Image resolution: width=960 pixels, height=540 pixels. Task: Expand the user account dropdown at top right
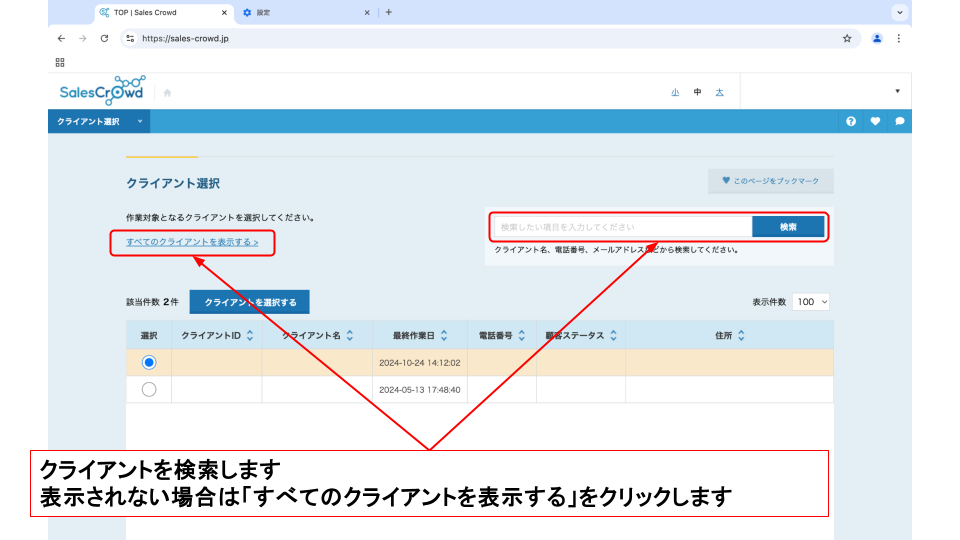point(897,91)
